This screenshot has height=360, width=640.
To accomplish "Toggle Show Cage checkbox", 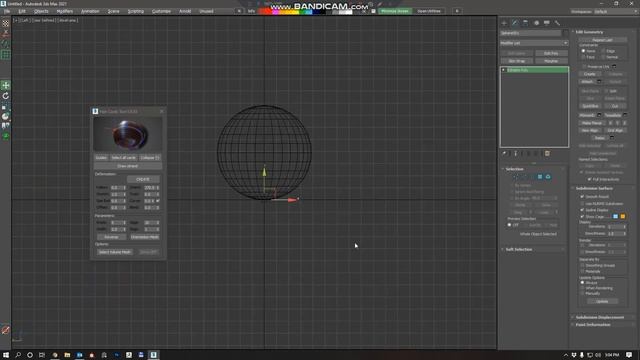I will (x=582, y=216).
